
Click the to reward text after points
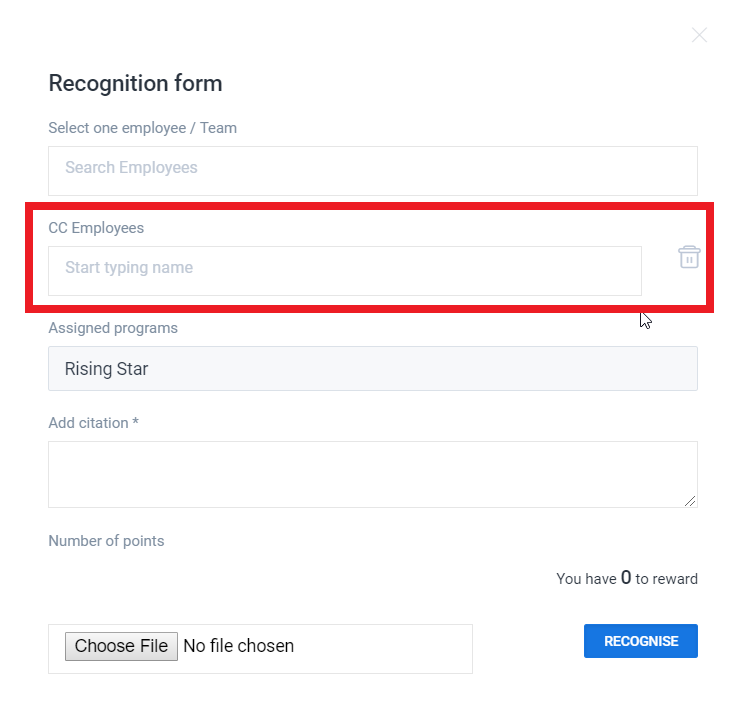click(x=667, y=579)
